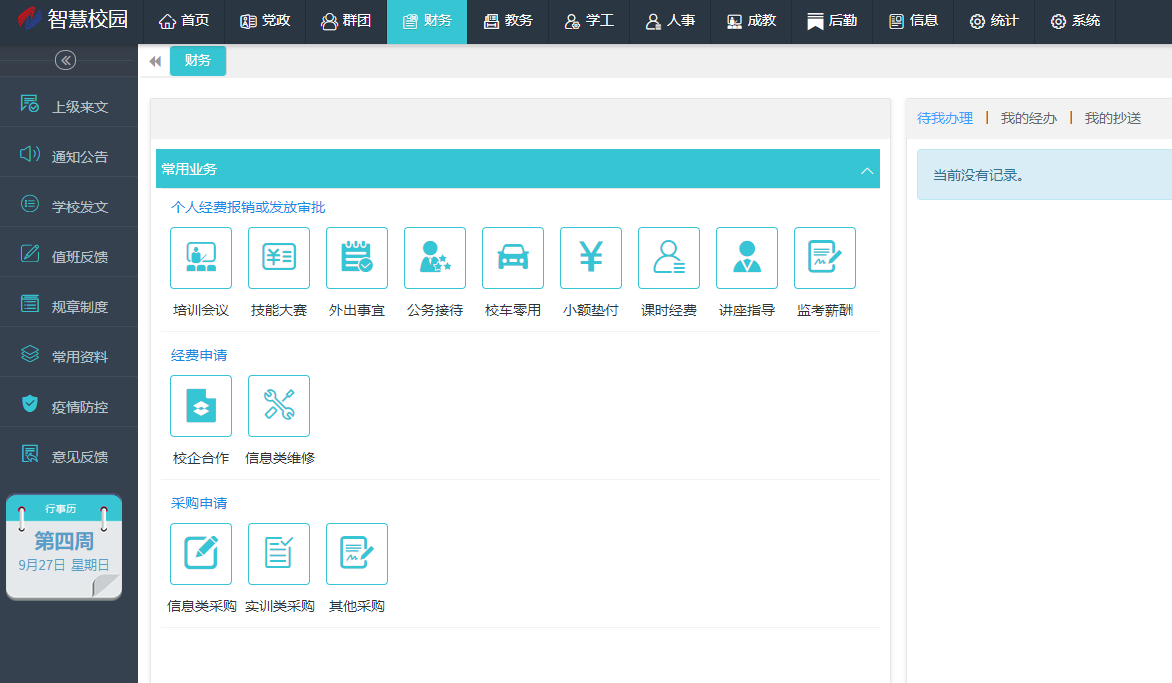Open the 外出事宜 calendar icon
The image size is (1172, 683).
357,258
